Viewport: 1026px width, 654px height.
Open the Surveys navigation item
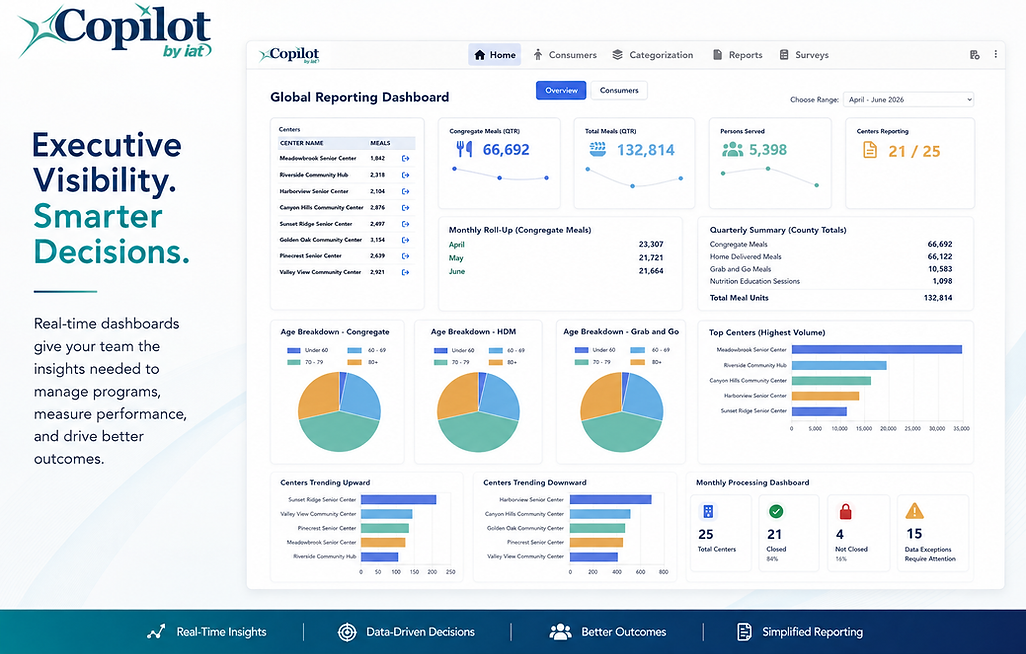804,55
